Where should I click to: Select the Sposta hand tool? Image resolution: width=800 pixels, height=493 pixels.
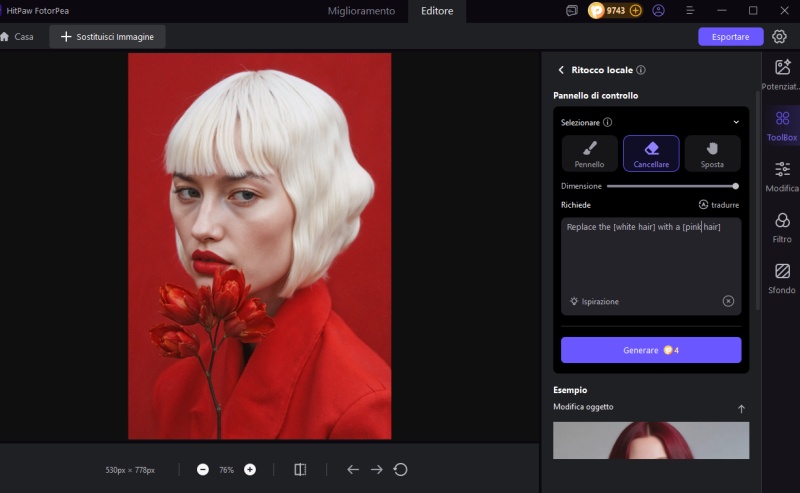712,153
